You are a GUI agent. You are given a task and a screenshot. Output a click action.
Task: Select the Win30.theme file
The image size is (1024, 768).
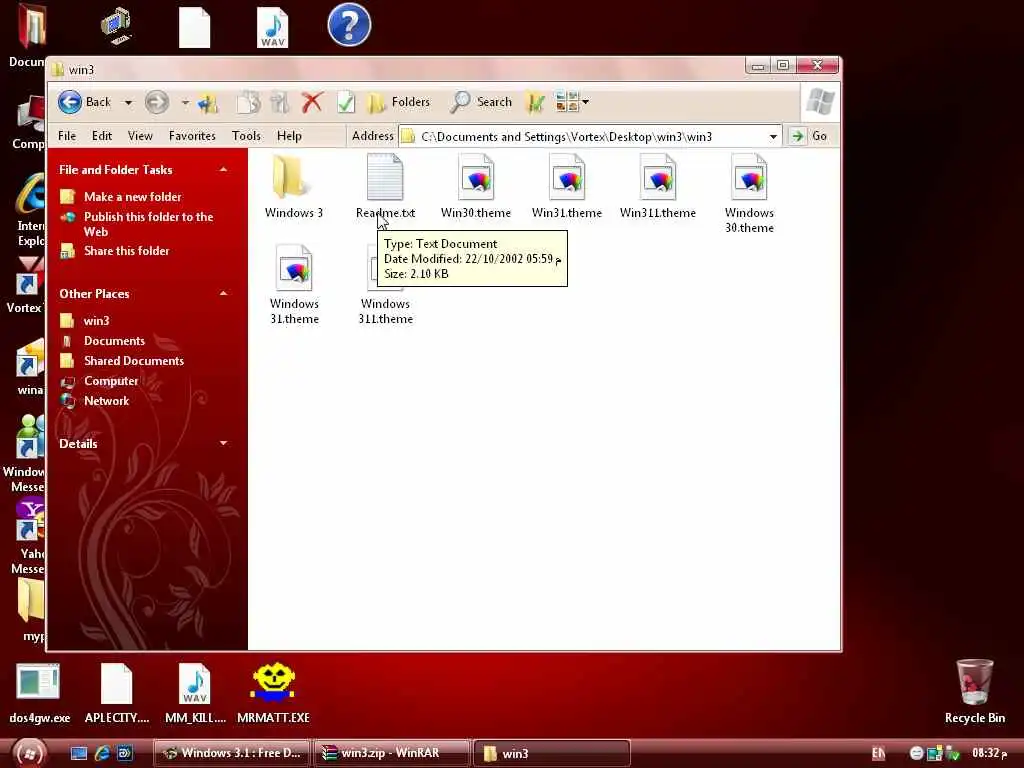point(476,187)
